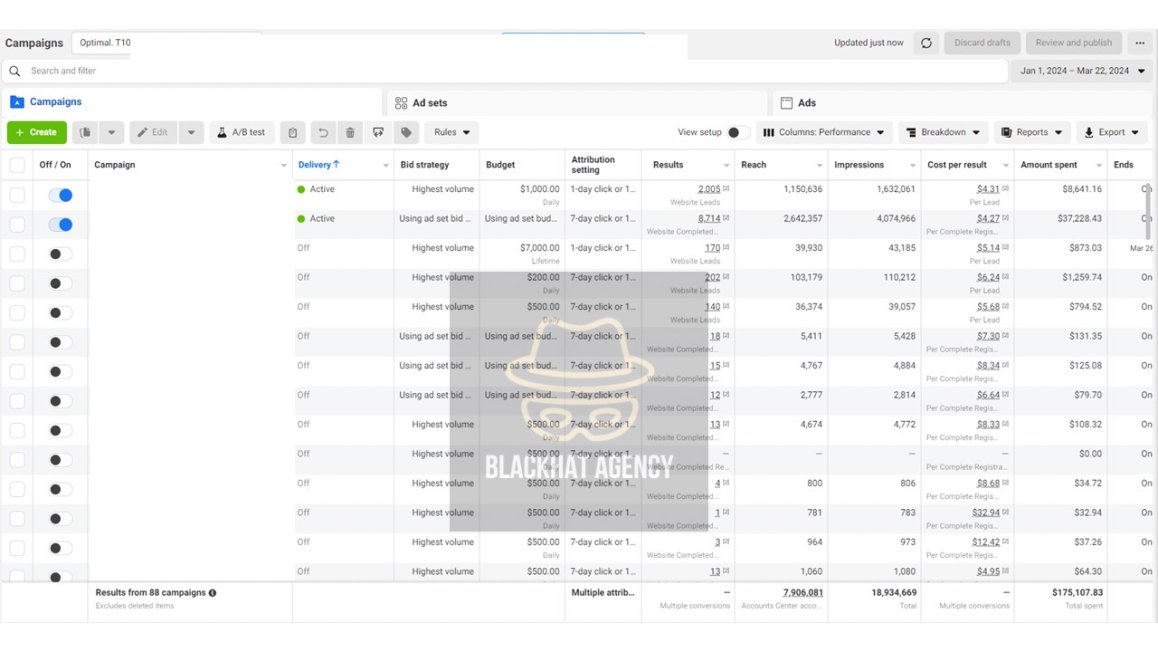This screenshot has height=652, width=1158.
Task: Check the select-all header checkbox
Action: 17,165
